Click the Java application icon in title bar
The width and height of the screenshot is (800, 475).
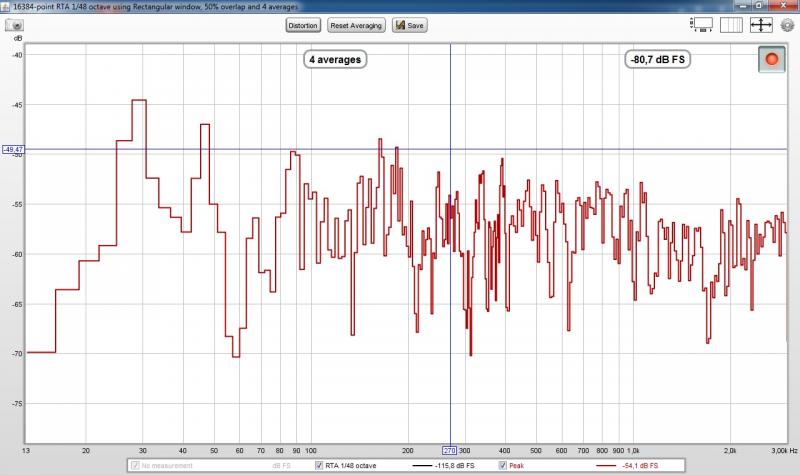pos(5,6)
